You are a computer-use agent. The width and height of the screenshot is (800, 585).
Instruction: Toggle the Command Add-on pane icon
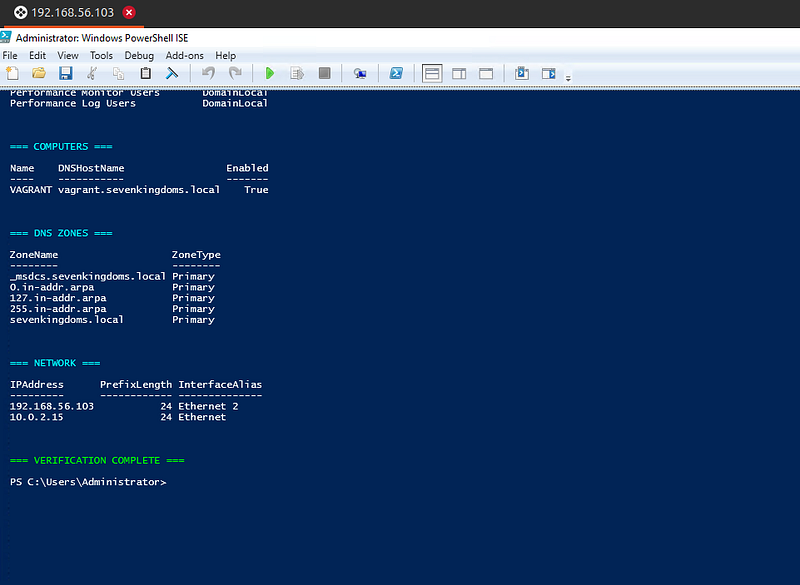(x=548, y=73)
